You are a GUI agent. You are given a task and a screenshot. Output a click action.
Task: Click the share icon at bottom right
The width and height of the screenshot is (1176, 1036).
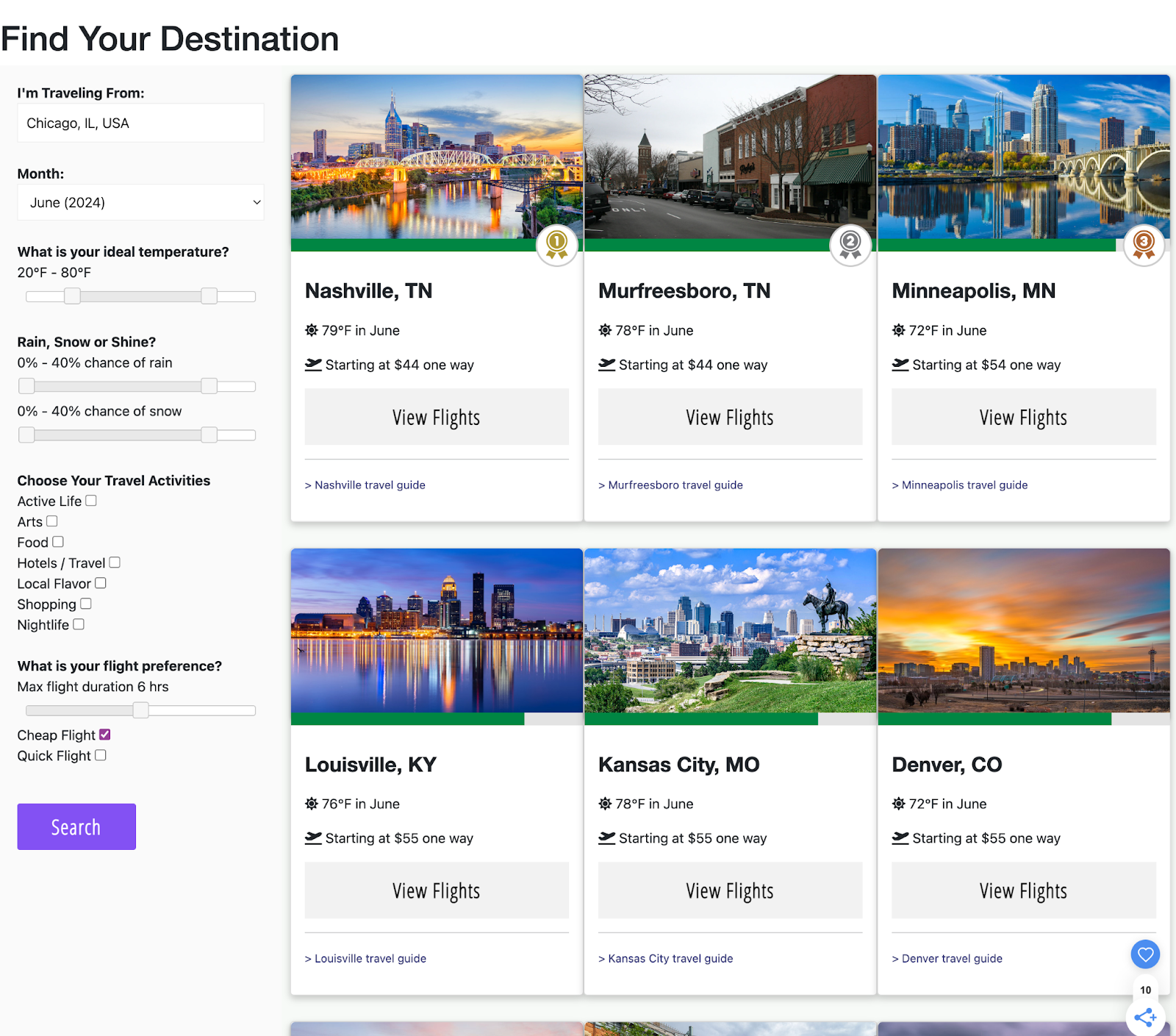point(1145,1018)
